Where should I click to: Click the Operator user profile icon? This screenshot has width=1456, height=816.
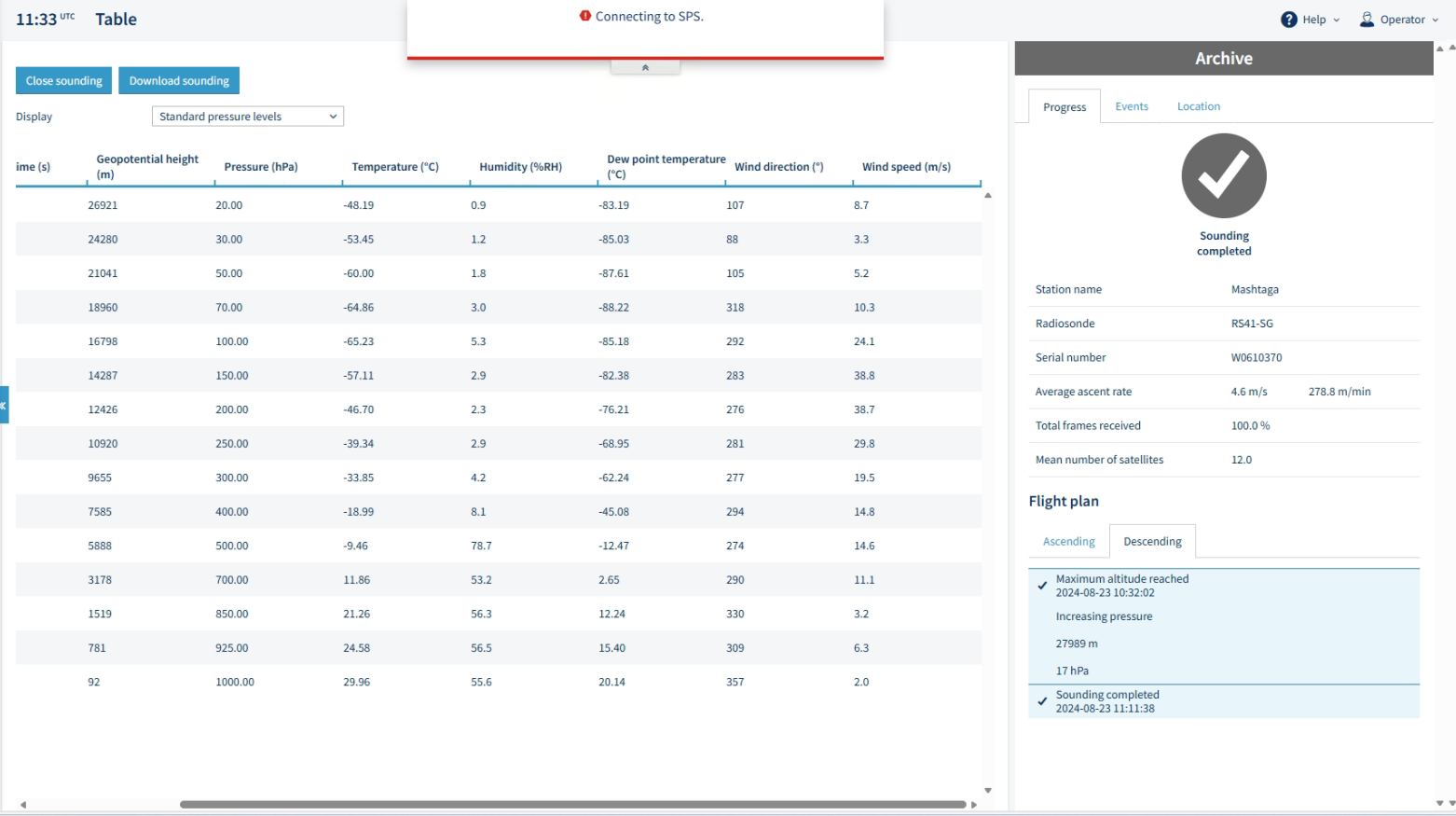[x=1367, y=20]
